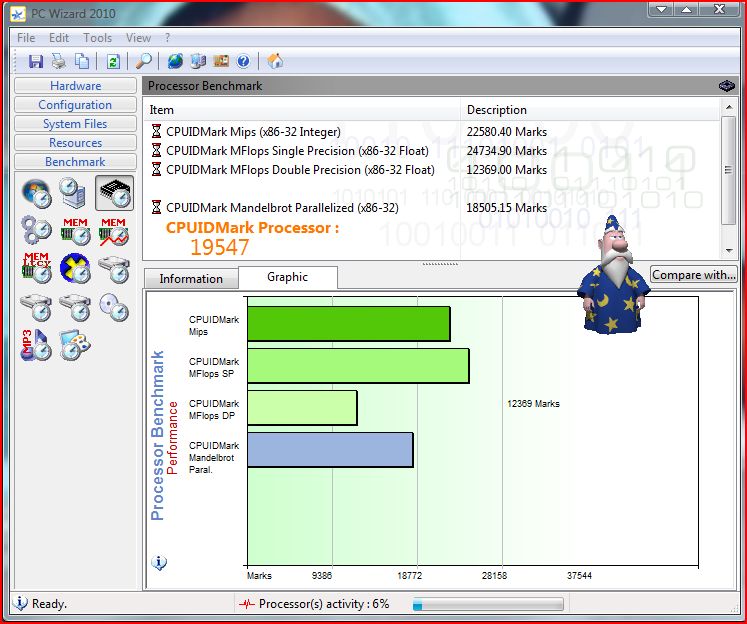Select the MEM memory benchmark icon
Viewport: 747px width, 624px height.
coord(75,231)
